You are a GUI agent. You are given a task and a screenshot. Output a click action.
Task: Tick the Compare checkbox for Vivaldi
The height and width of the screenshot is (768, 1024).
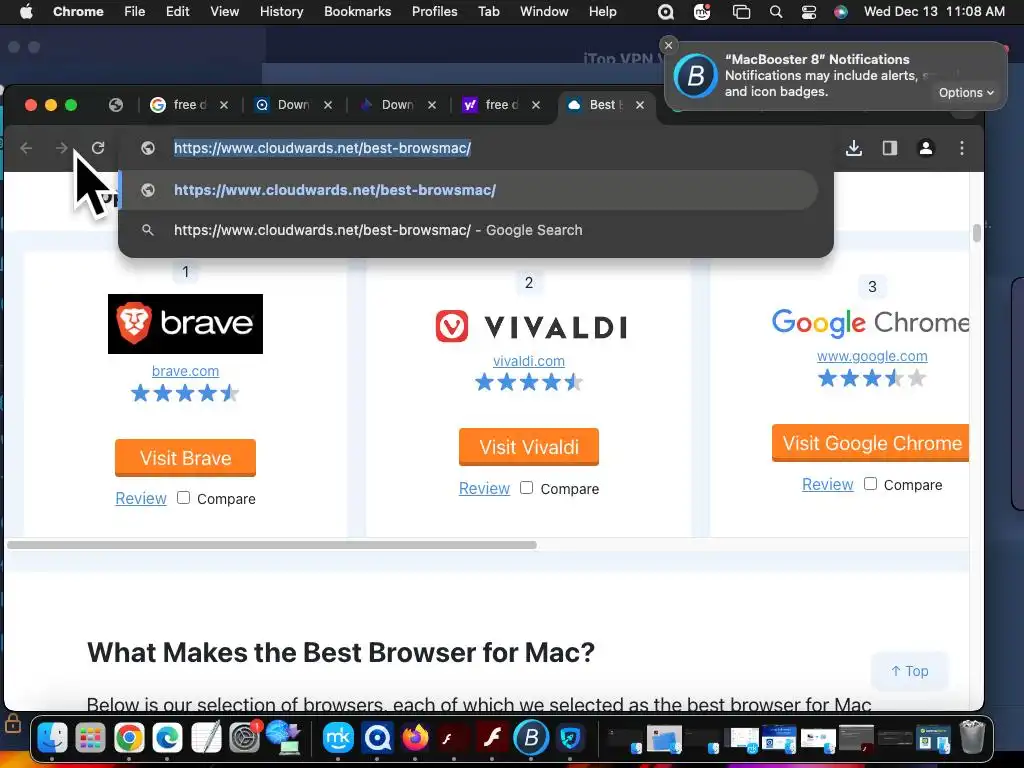coord(526,488)
